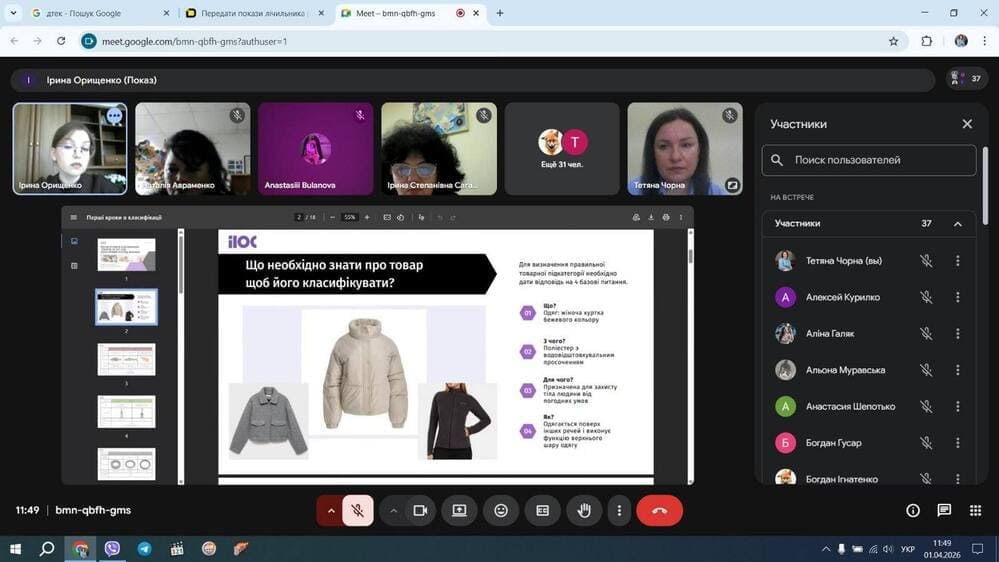The height and width of the screenshot is (562, 999).
Task: Turn on the camera
Action: click(420, 511)
